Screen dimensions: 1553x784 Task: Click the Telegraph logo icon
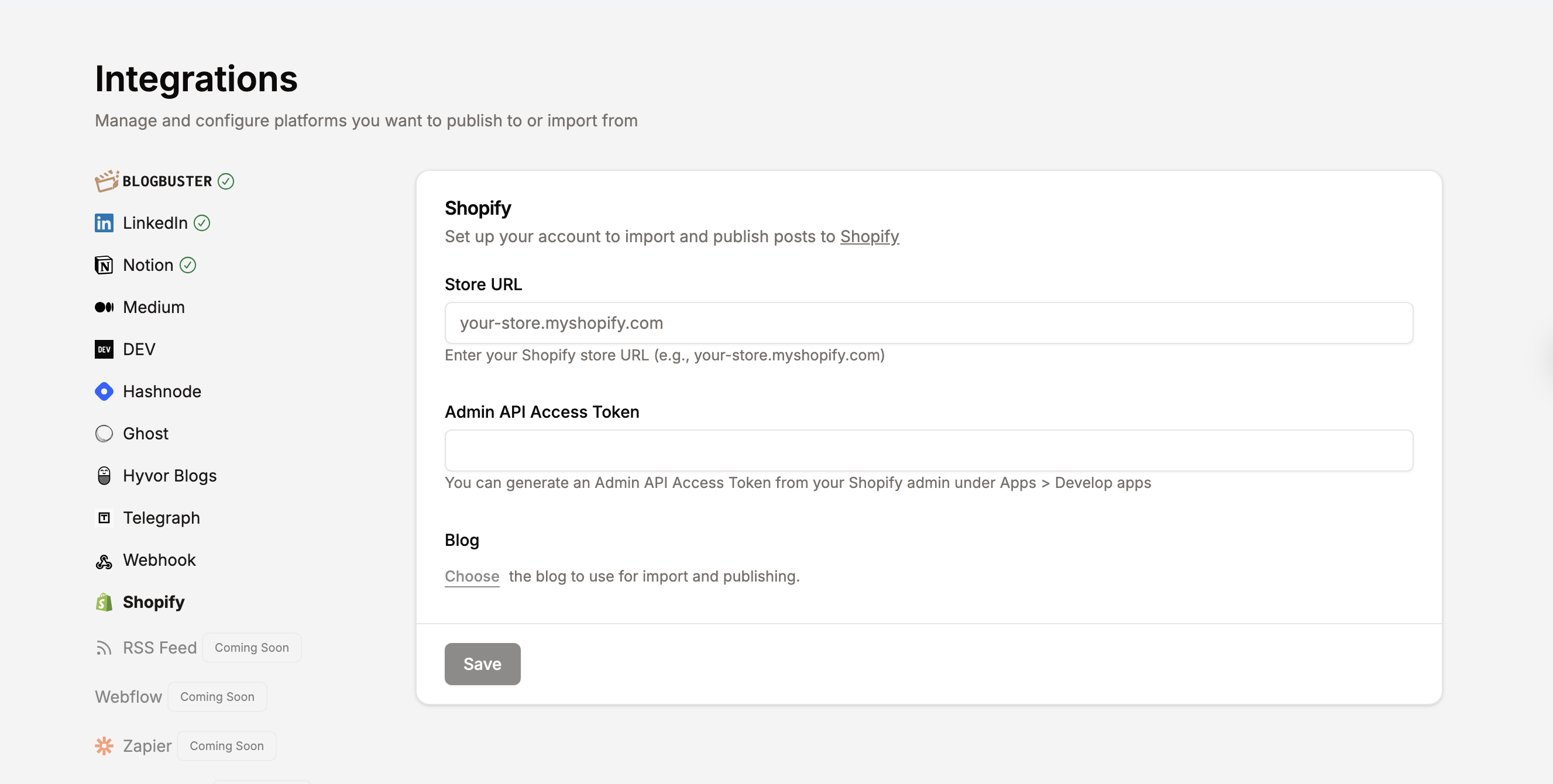pyautogui.click(x=104, y=518)
